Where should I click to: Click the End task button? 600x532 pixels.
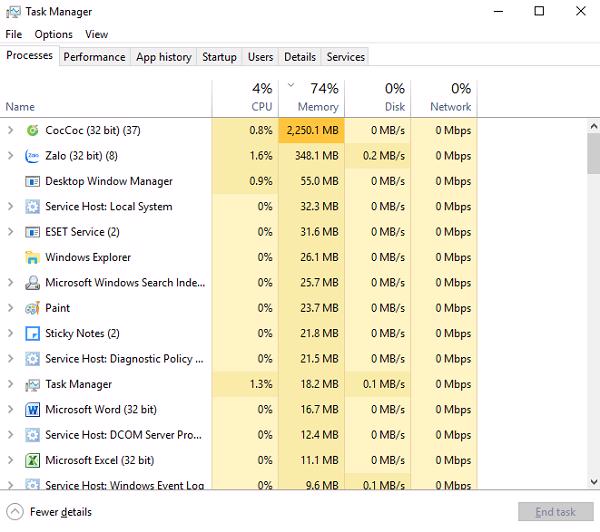(x=556, y=512)
